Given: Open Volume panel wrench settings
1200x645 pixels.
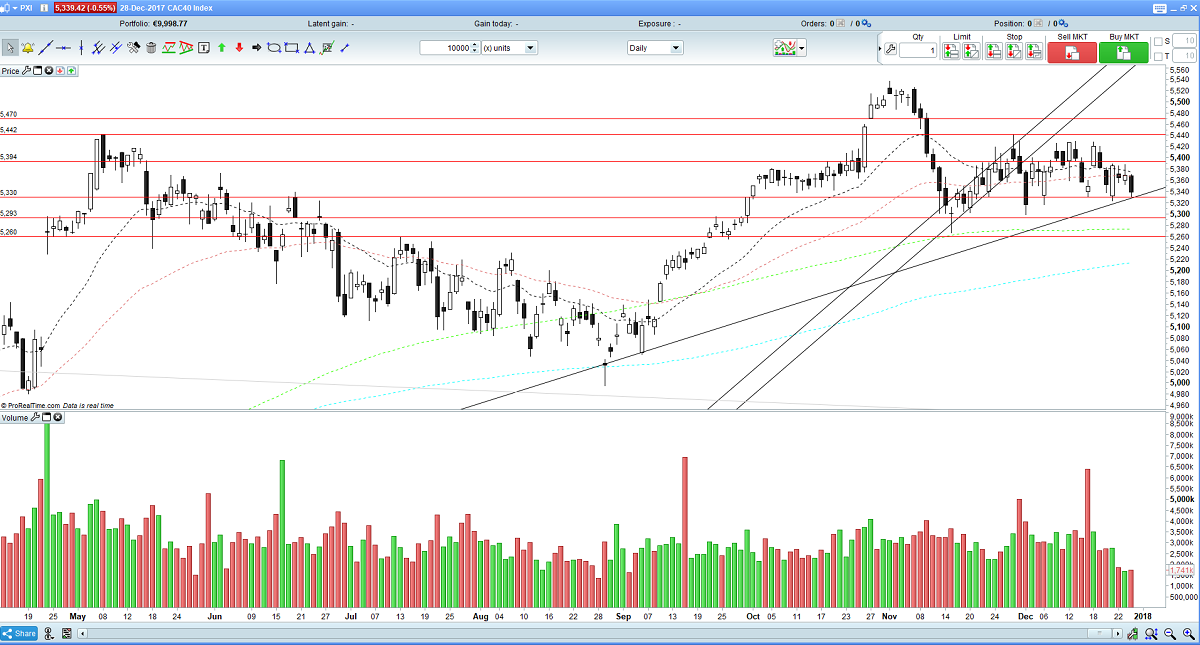Looking at the screenshot, I should [35, 417].
